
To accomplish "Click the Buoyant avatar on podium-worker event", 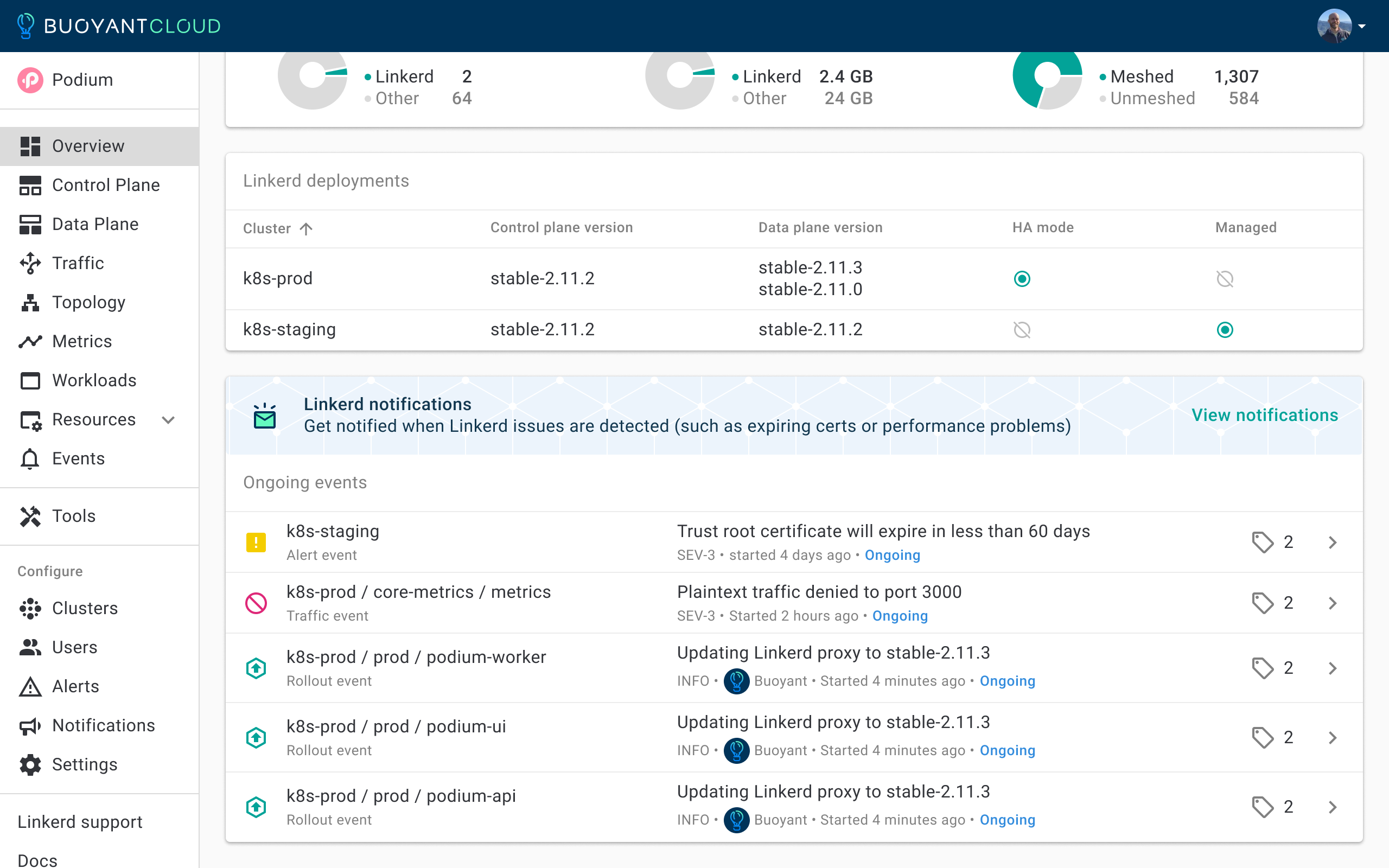I will click(736, 681).
